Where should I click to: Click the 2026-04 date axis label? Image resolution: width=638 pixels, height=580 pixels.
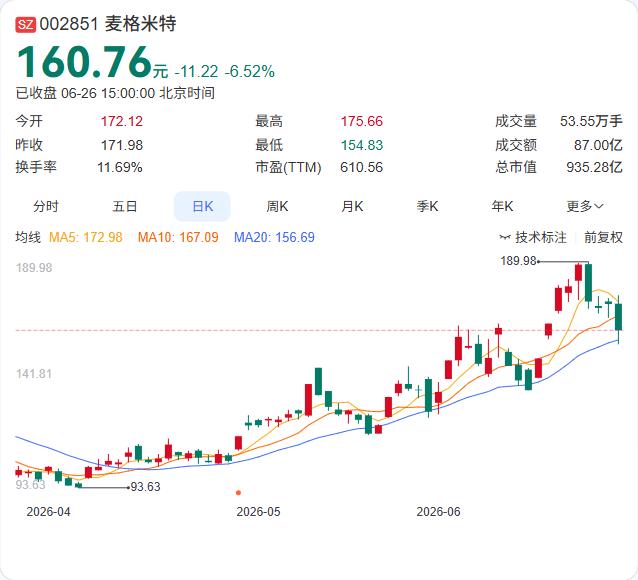tap(48, 512)
